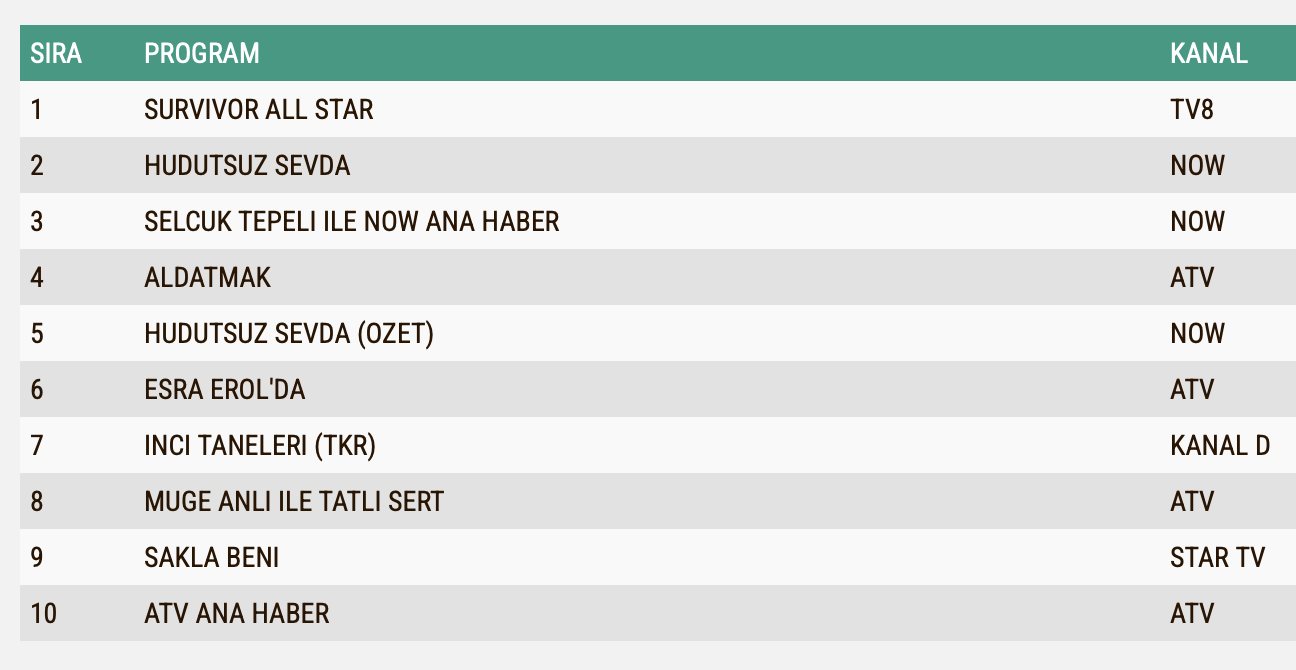Click the ESRA EROL'DA program name
The height and width of the screenshot is (670, 1296).
[x=224, y=389]
